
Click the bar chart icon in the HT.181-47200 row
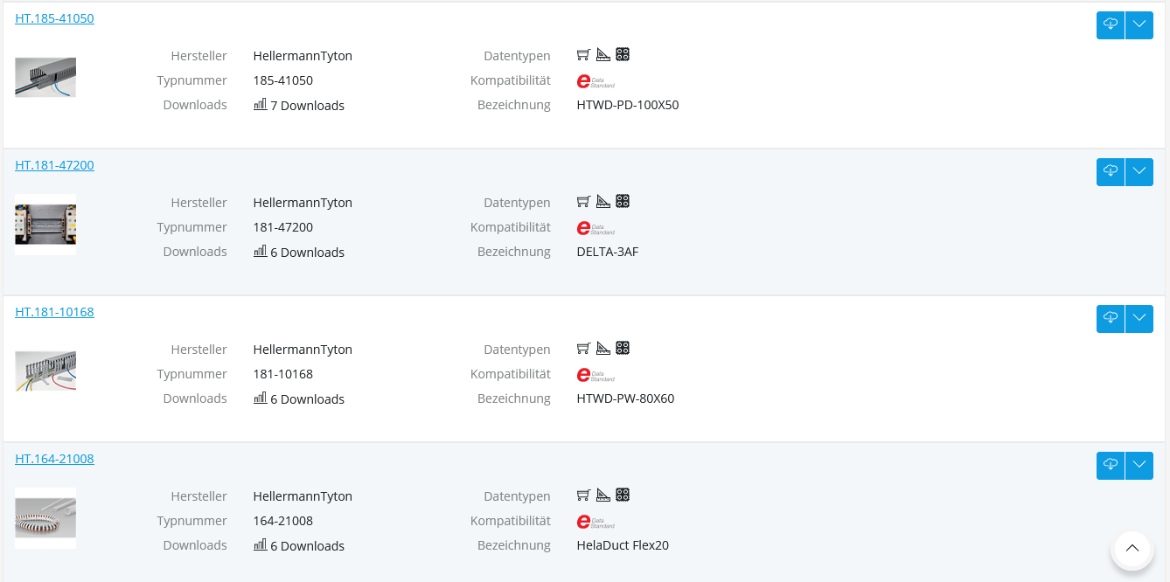[260, 251]
